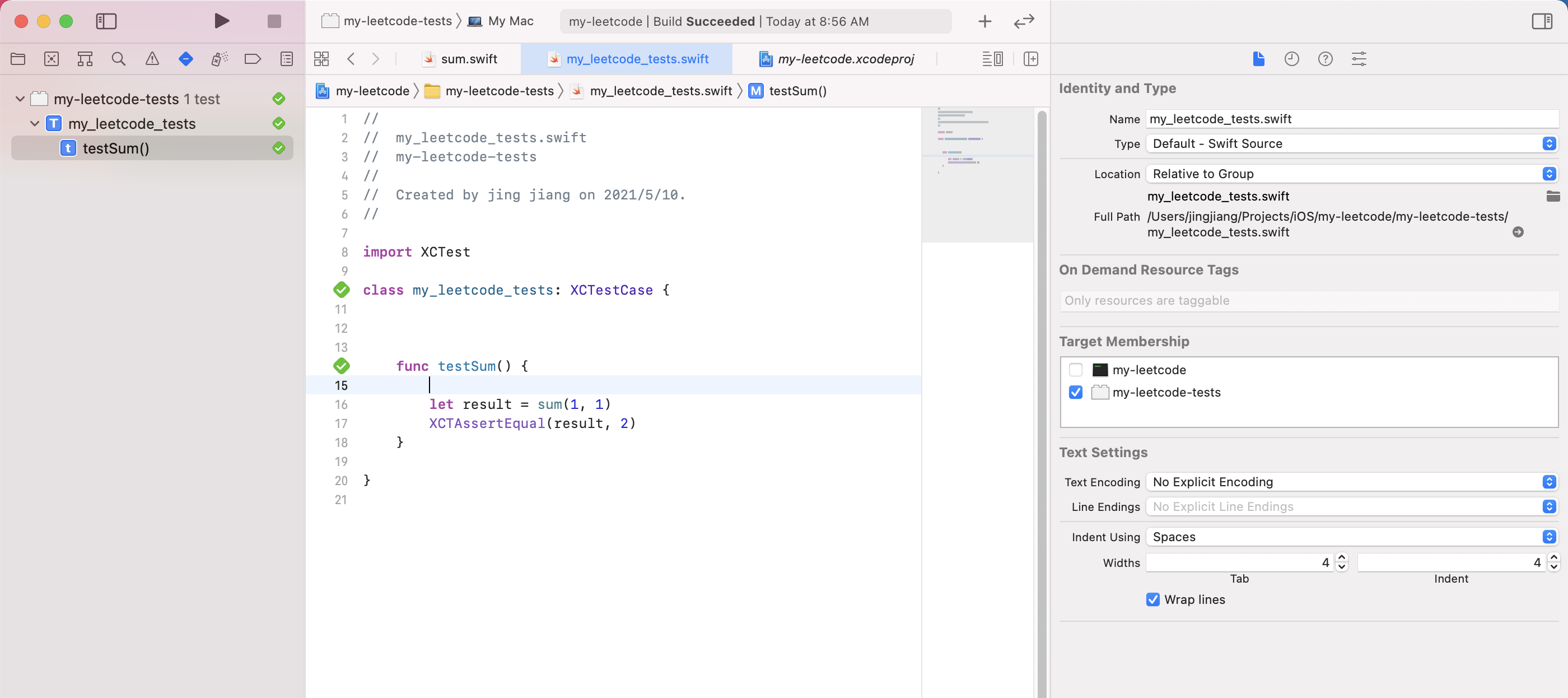Toggle Wrap lines checkbox
1568x698 pixels.
[x=1153, y=599]
